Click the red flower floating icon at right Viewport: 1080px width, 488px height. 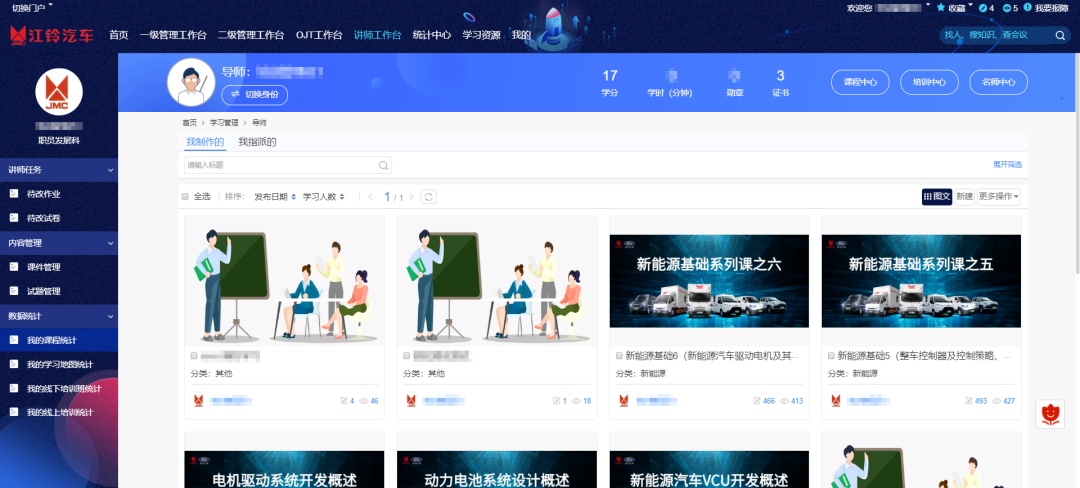(x=1050, y=414)
